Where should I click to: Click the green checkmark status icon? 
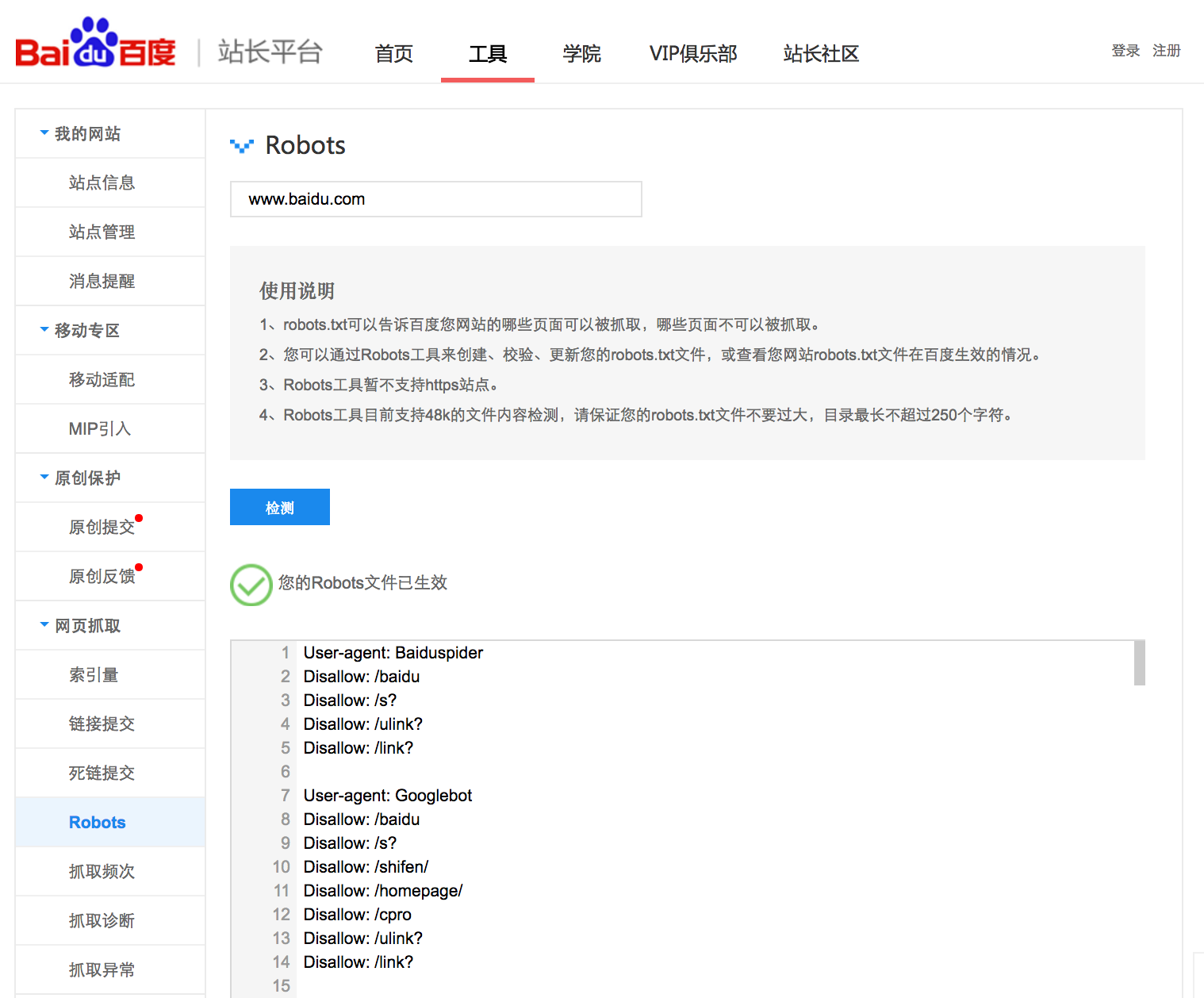tap(251, 585)
